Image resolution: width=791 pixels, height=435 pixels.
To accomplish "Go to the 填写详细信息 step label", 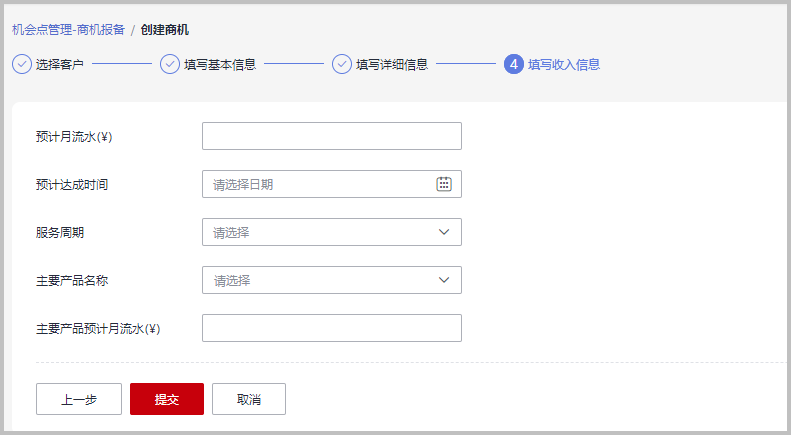I will (x=392, y=65).
